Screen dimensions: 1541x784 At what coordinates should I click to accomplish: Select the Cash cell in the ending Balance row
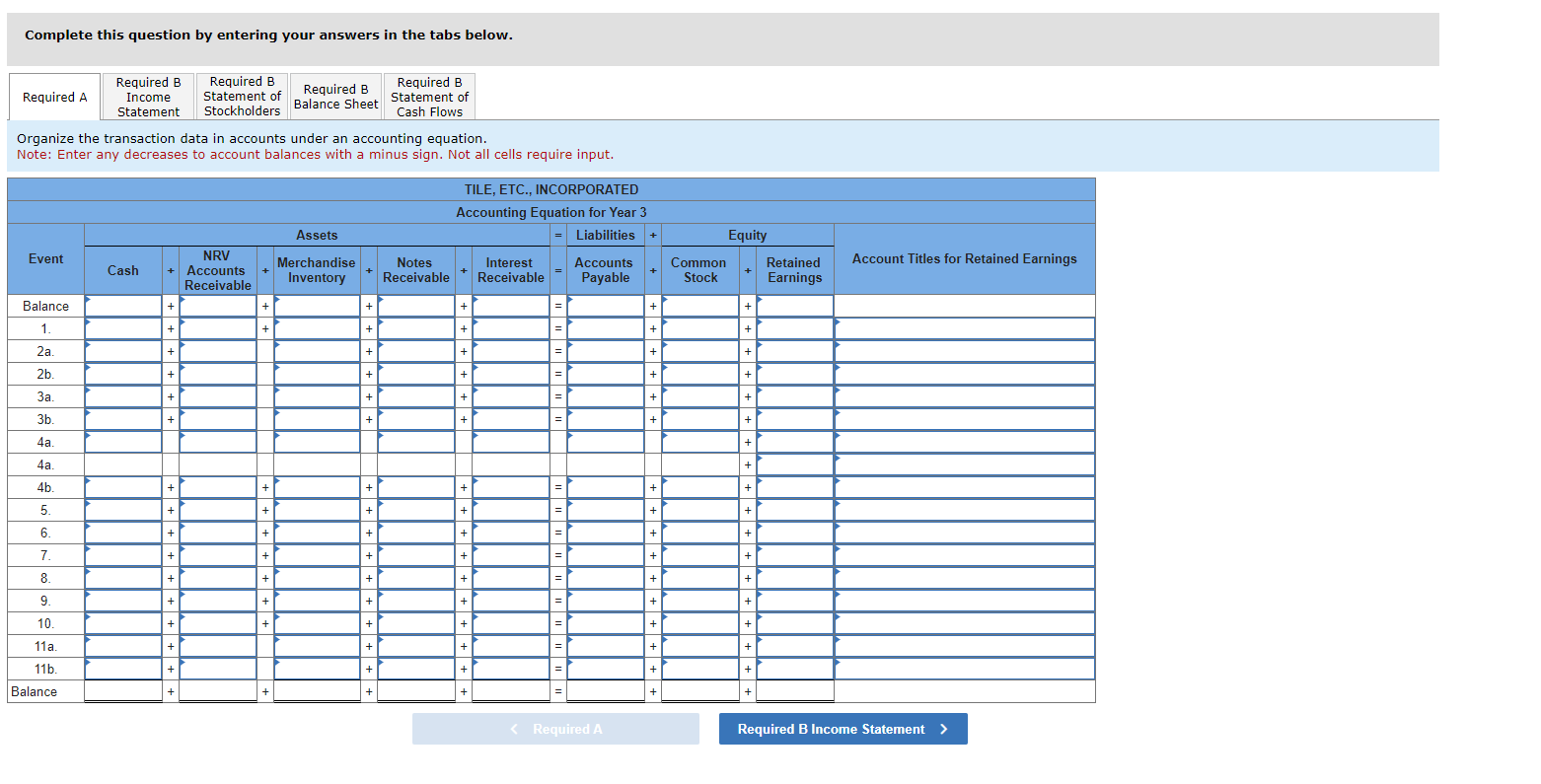click(123, 691)
